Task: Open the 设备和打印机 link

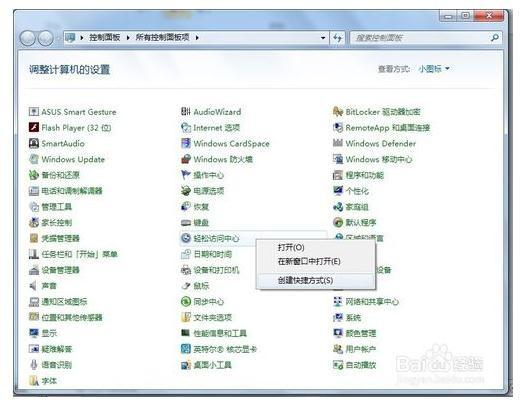Action: point(216,270)
